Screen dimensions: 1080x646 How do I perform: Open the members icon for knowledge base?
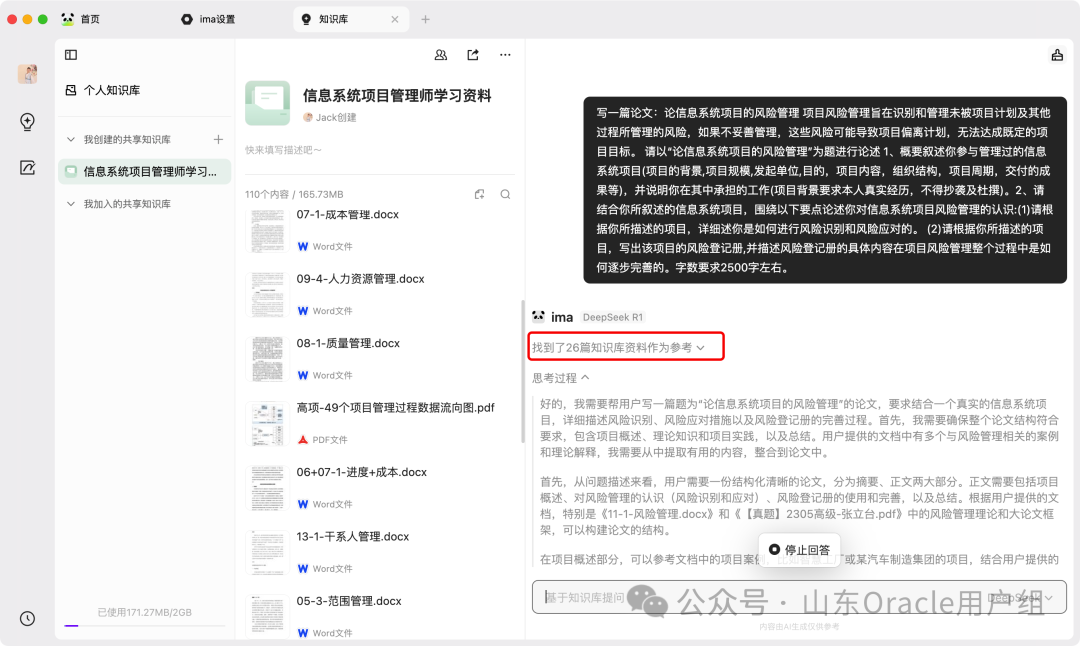point(441,55)
